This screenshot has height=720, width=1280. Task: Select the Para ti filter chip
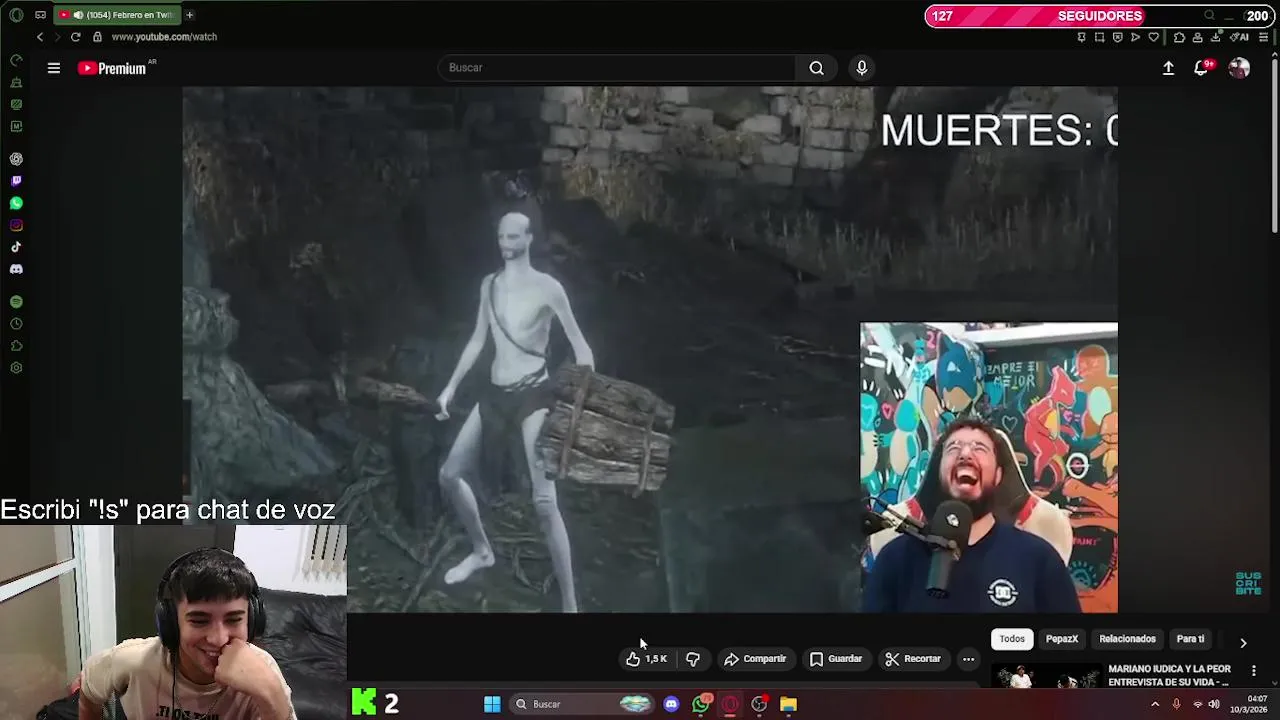click(x=1190, y=639)
